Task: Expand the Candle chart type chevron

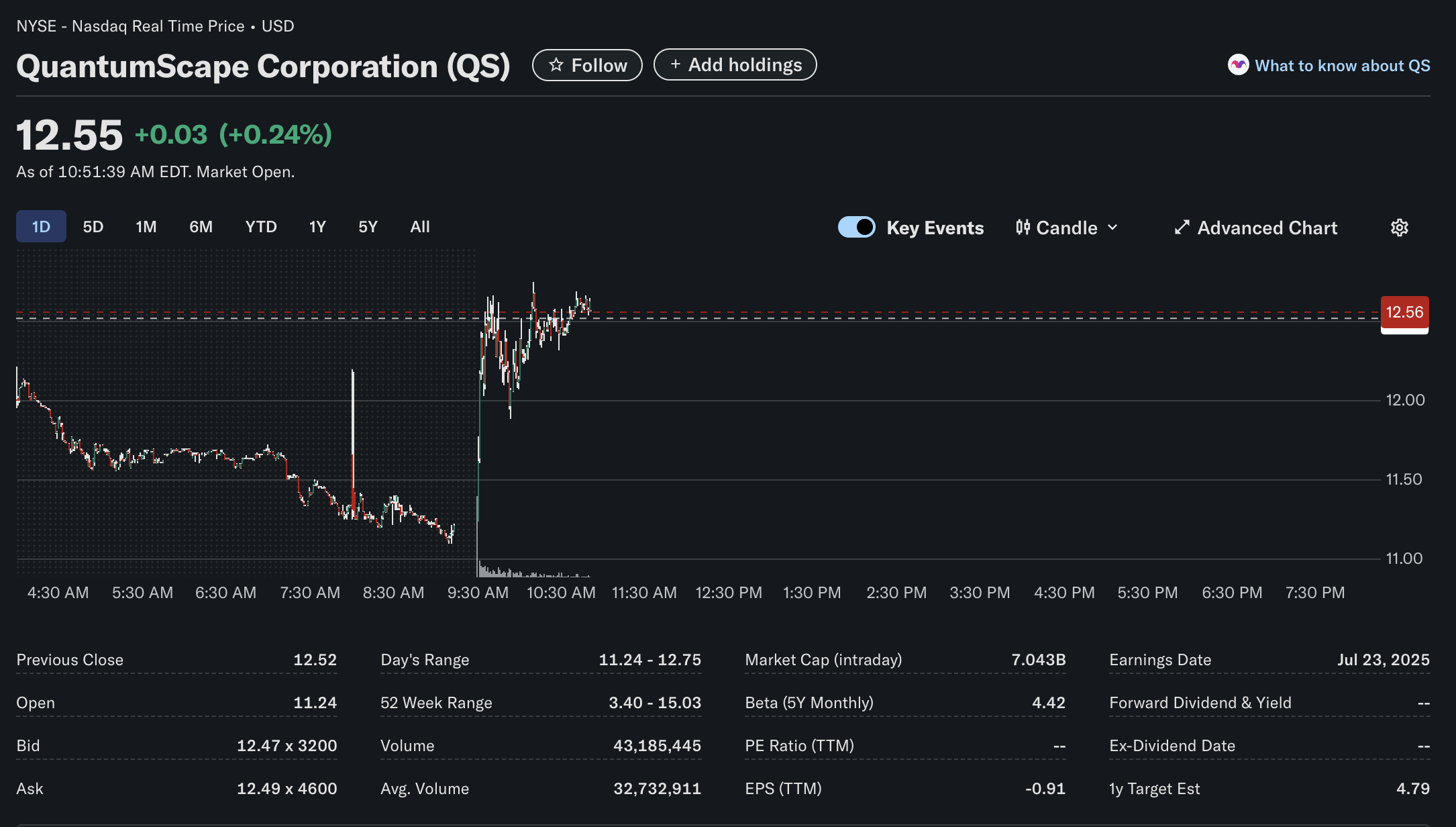Action: 1113,228
